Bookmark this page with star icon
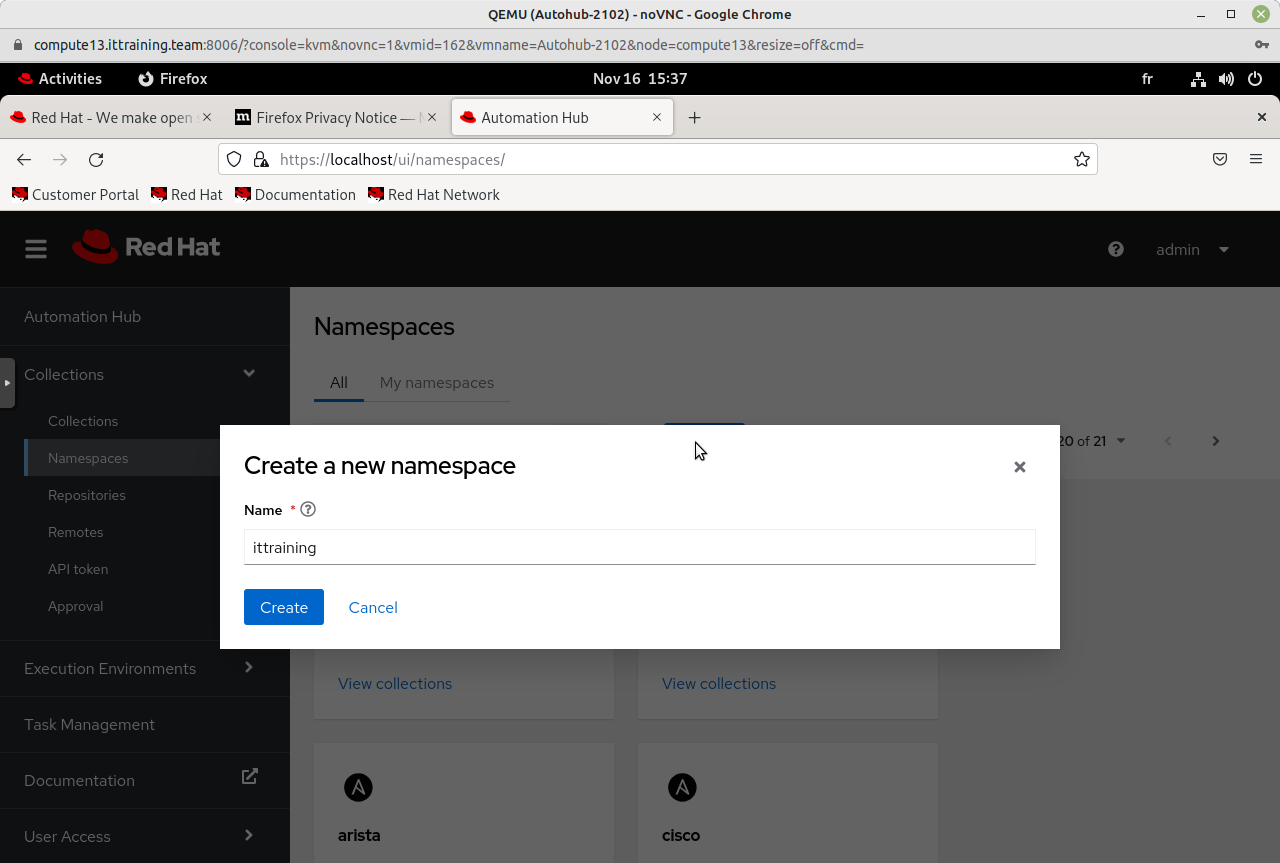 (1082, 159)
